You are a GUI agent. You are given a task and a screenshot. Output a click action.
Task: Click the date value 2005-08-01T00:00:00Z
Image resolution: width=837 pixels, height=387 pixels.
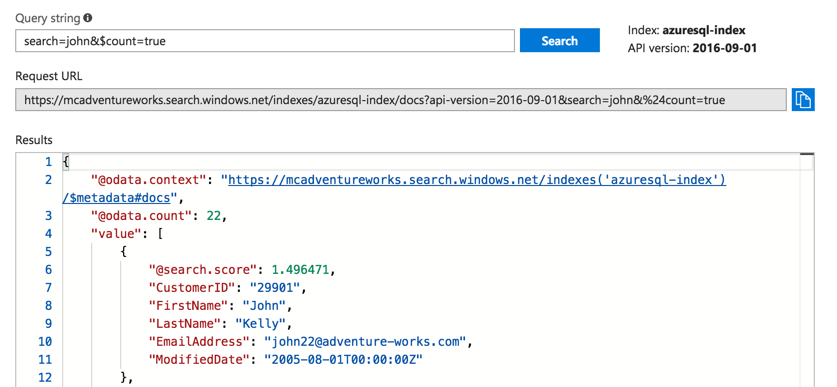pos(344,360)
